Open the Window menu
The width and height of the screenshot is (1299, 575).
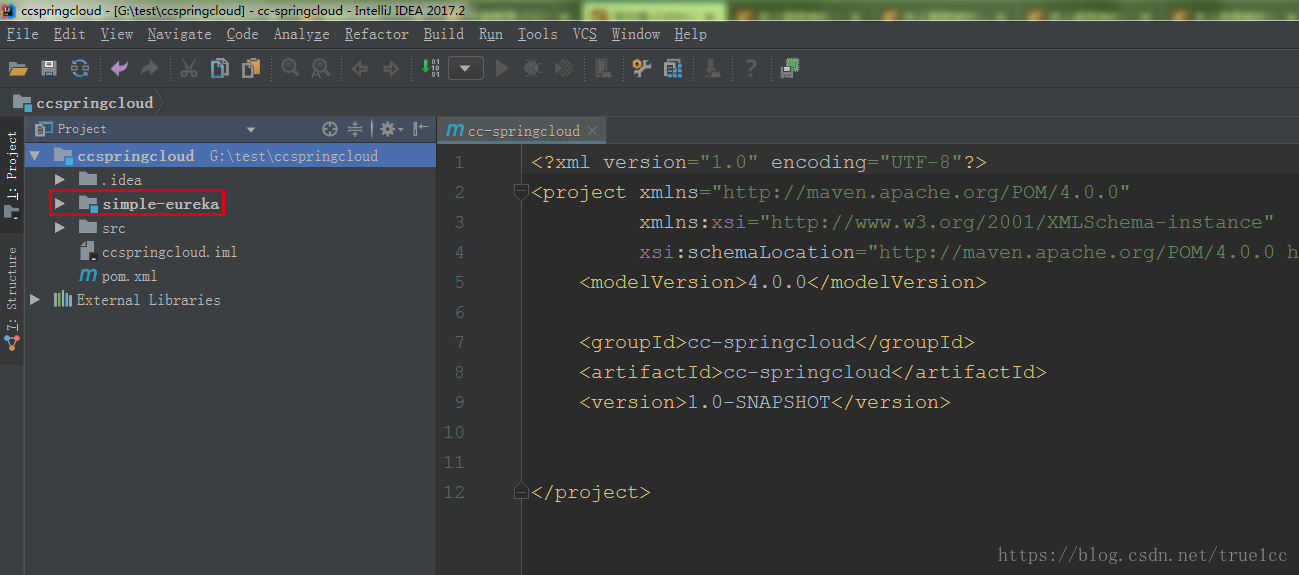pos(635,34)
